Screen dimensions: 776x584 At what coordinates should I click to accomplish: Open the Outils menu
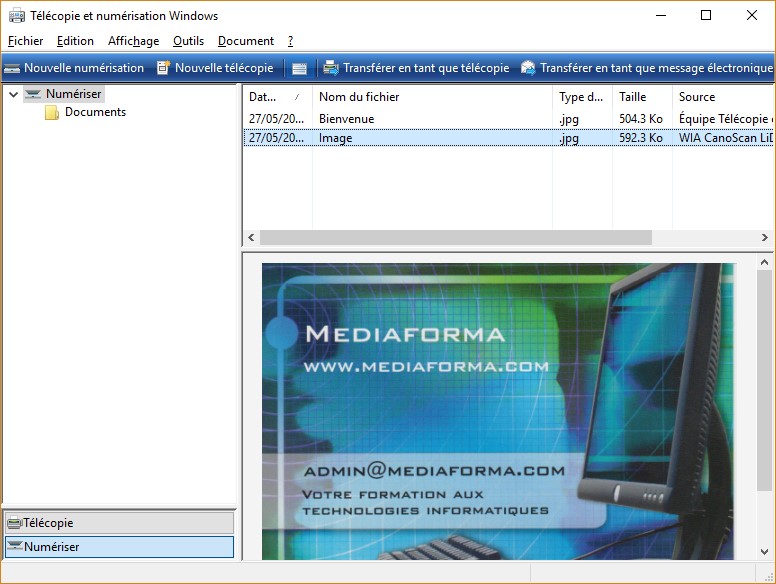188,41
